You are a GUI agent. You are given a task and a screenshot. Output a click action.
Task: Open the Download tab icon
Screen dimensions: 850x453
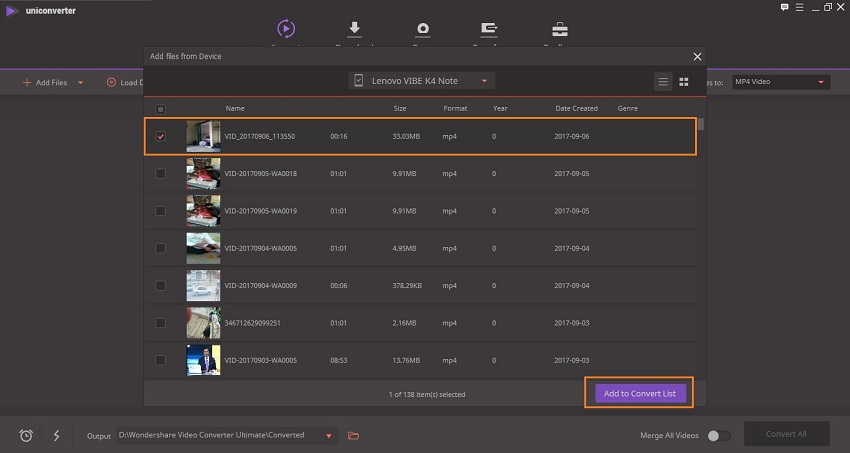pos(355,29)
